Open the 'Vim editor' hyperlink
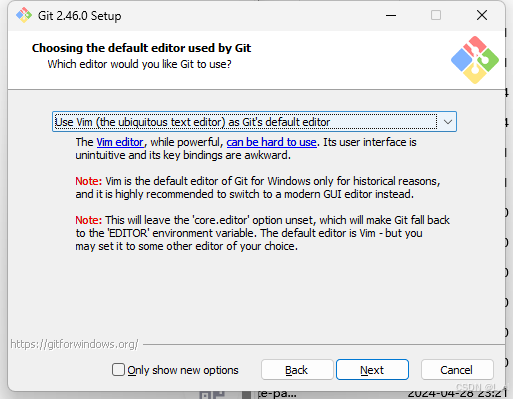Screen dimensions: 513x399 120,142
